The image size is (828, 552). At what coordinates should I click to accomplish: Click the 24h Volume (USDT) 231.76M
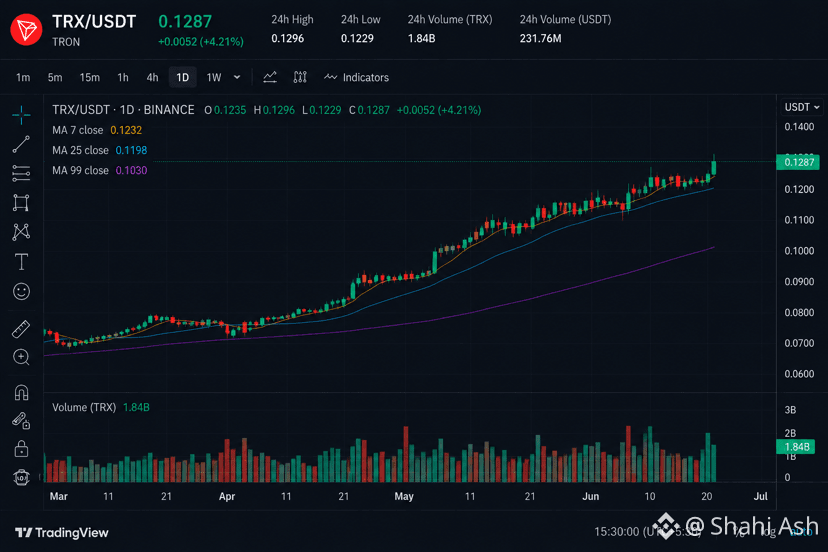click(x=540, y=39)
